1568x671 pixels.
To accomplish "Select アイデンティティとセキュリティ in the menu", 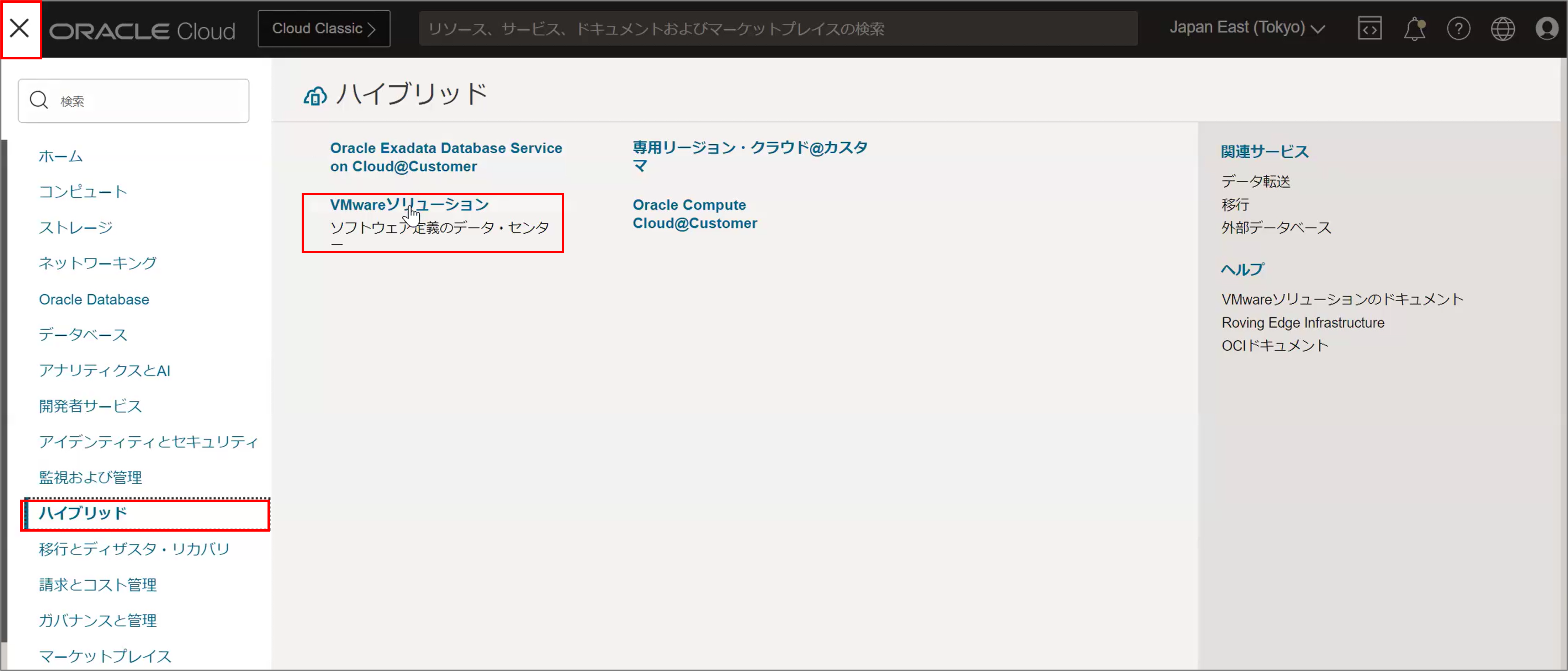I will point(149,442).
